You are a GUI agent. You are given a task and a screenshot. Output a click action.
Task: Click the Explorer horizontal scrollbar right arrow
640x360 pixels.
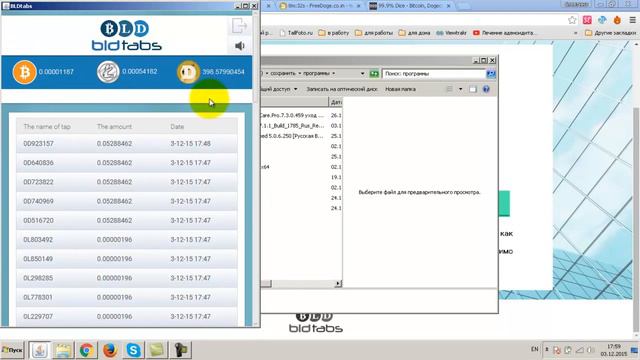pyautogui.click(x=338, y=283)
